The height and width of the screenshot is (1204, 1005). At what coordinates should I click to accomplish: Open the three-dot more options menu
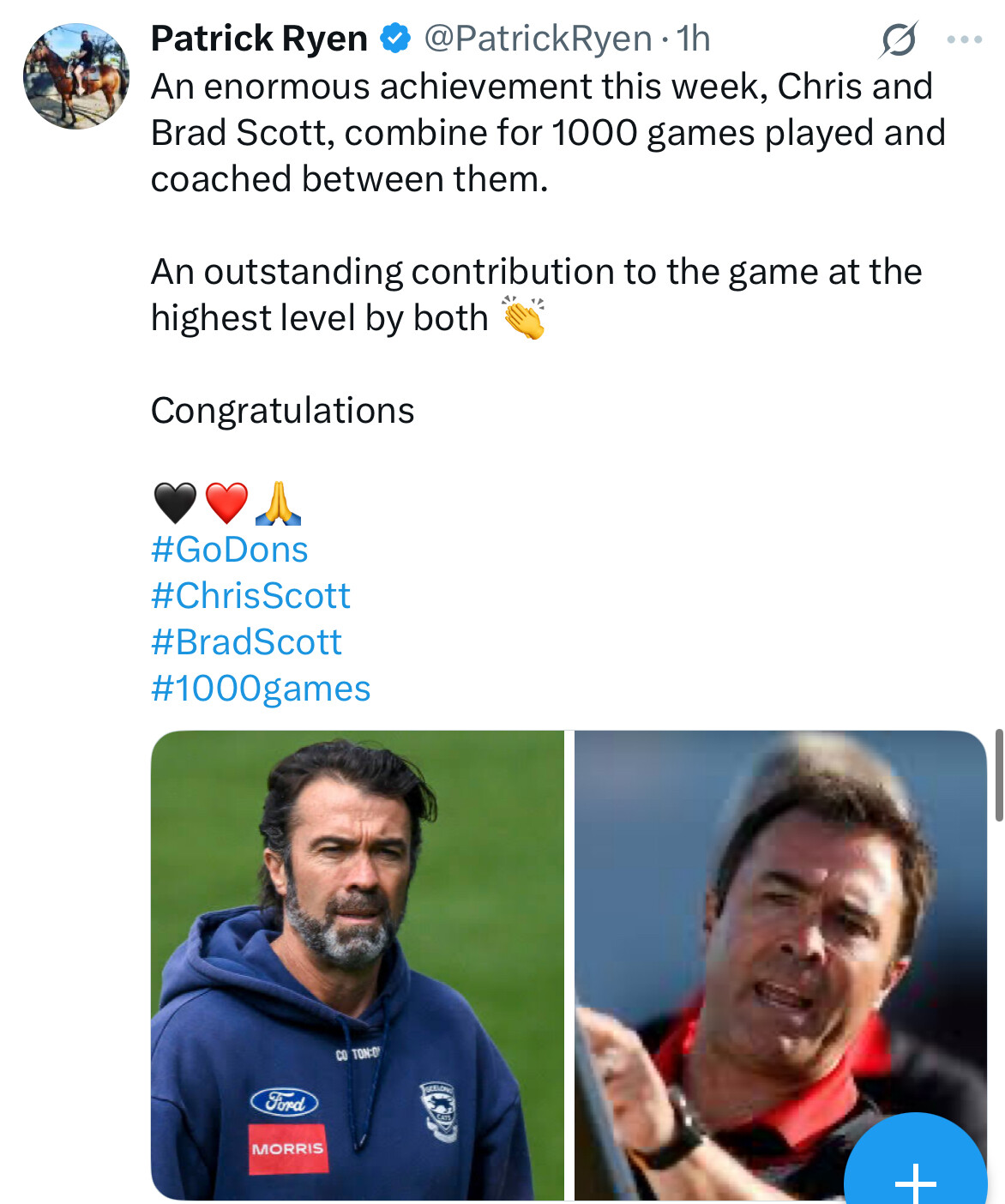pos(964,39)
